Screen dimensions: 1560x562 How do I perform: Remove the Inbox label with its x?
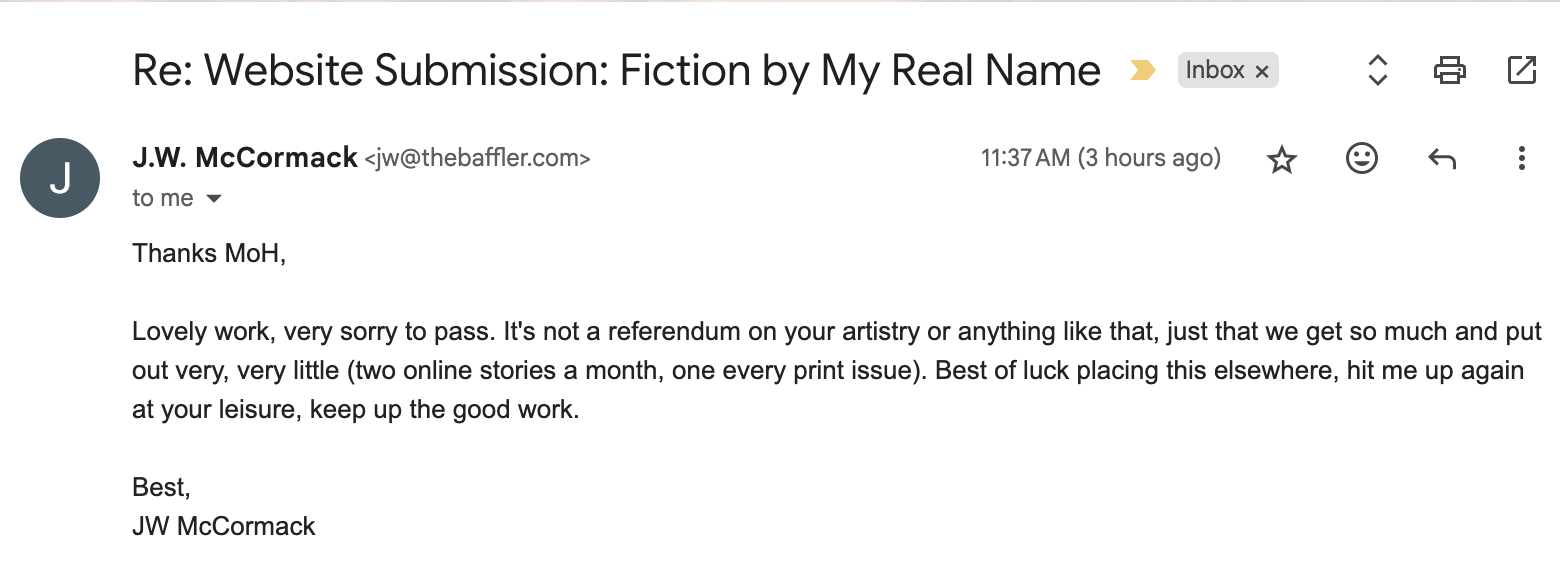coord(1262,71)
